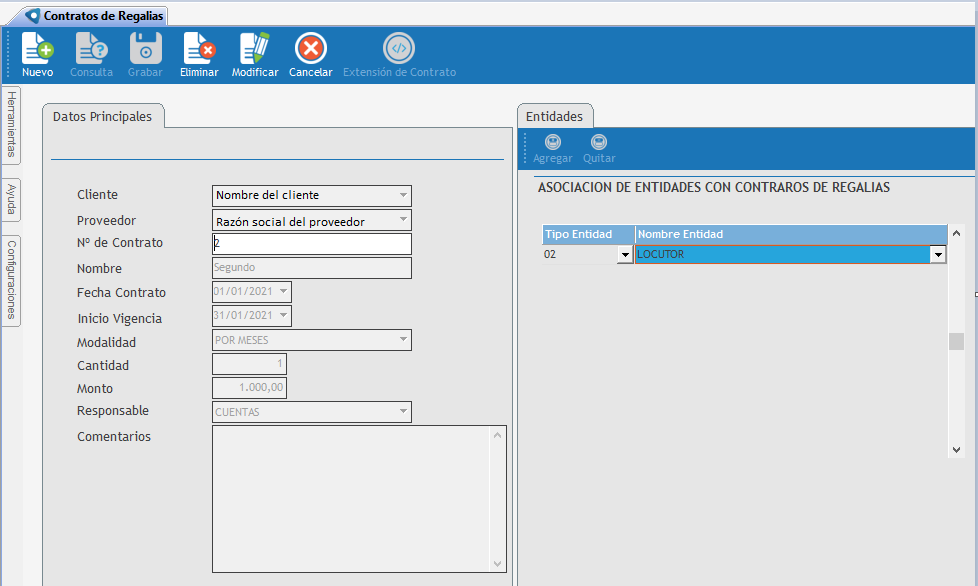Click the Nuevo toolbar icon
The height and width of the screenshot is (586, 978).
tap(37, 49)
